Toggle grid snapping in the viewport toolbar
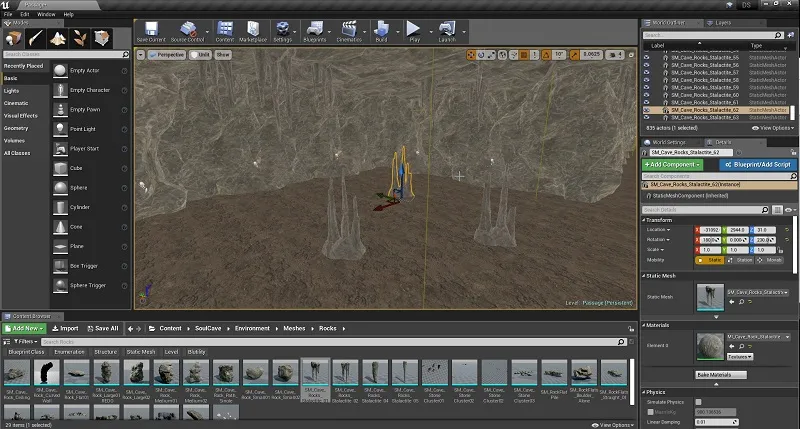800x429 pixels. coord(523,55)
